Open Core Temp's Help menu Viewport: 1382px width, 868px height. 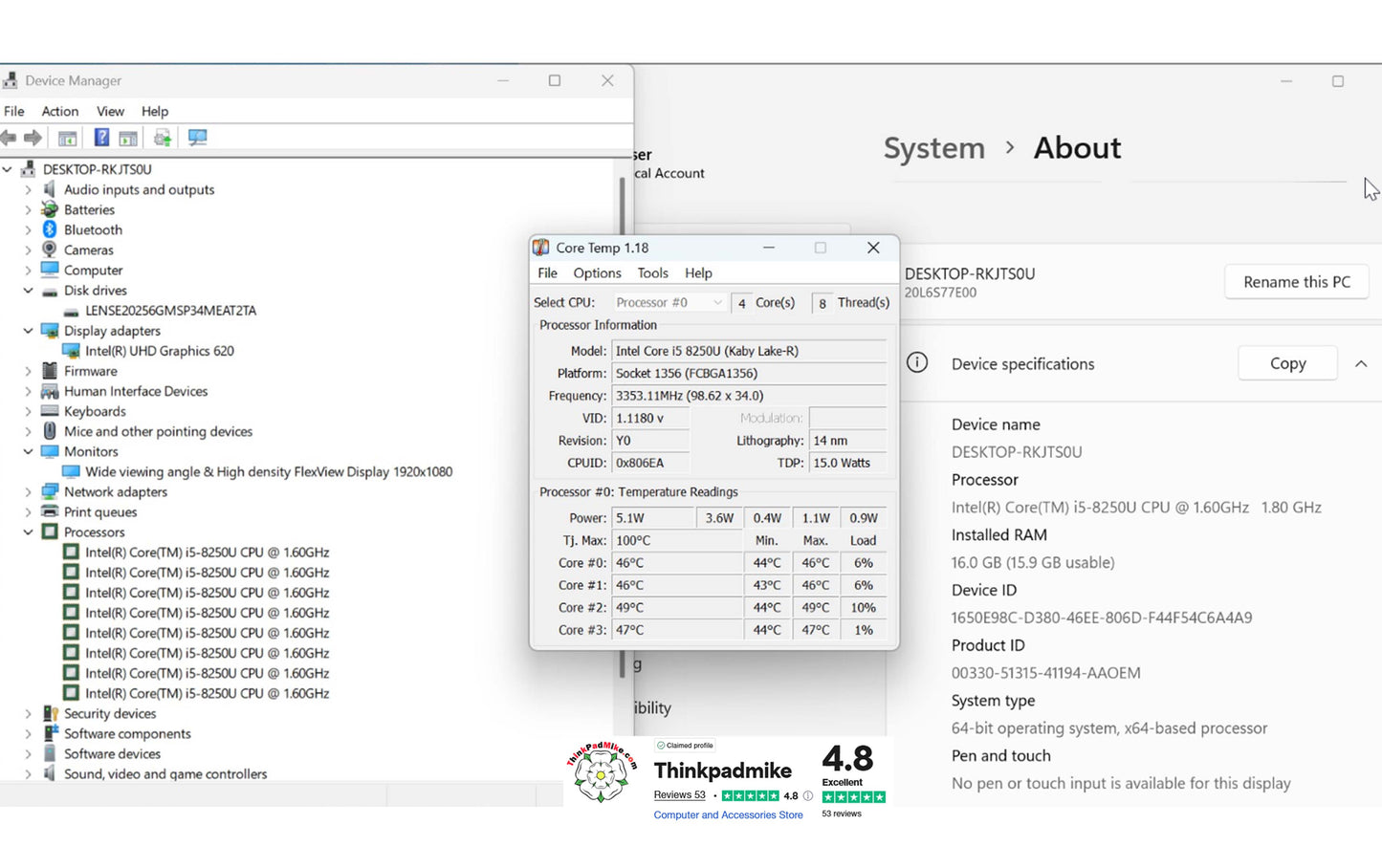(698, 273)
